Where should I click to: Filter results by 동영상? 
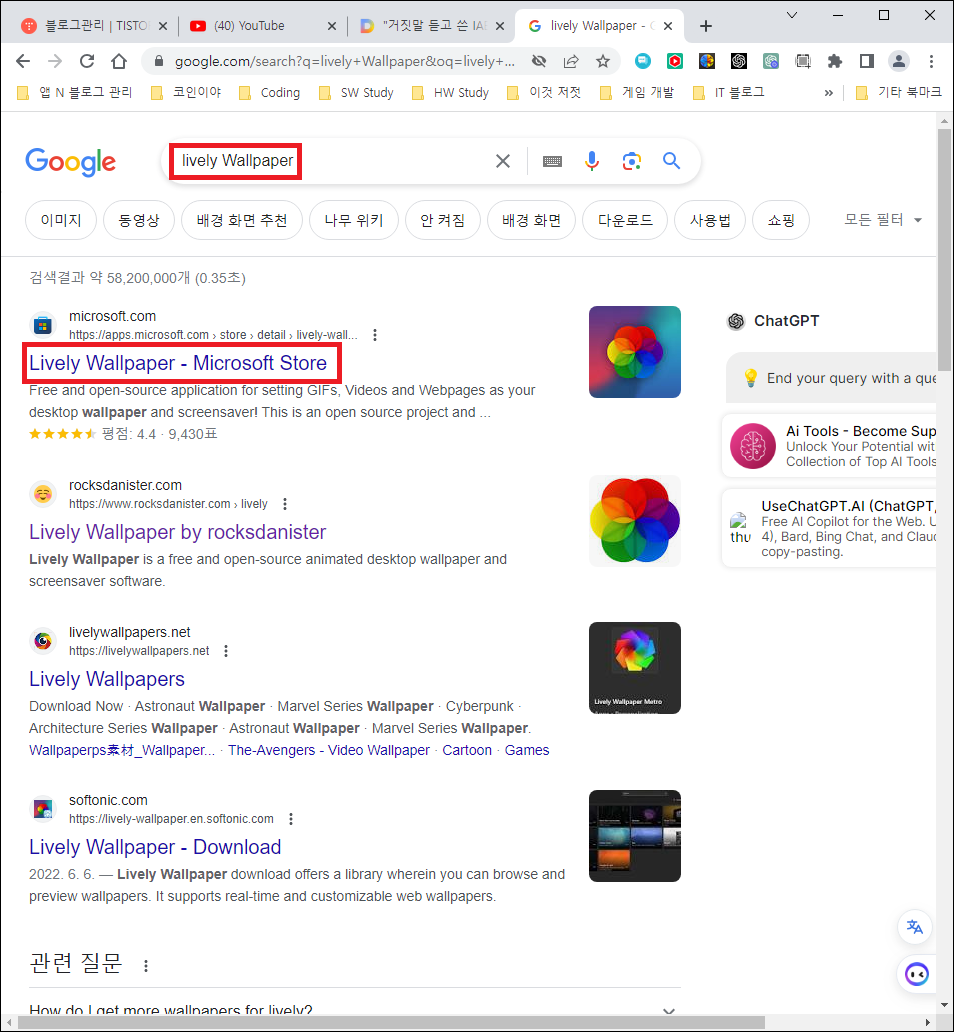tap(139, 220)
